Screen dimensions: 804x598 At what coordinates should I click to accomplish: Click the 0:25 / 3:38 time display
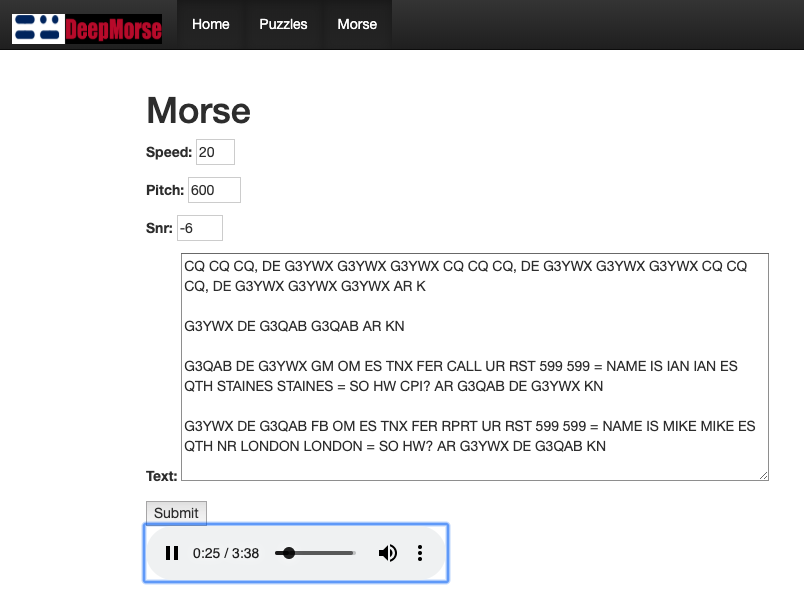[x=226, y=553]
